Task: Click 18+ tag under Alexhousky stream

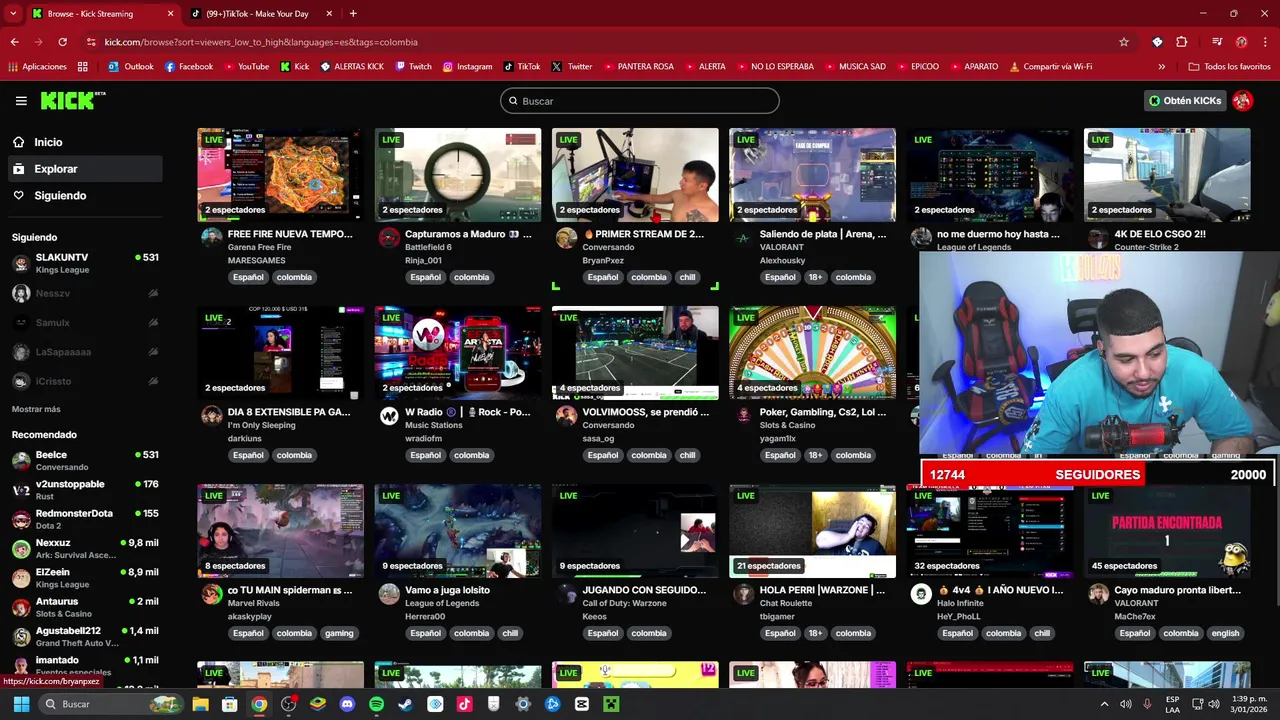Action: point(815,277)
